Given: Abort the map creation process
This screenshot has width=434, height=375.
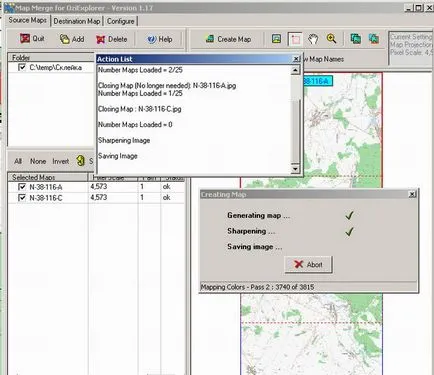Looking at the screenshot, I should tap(308, 265).
